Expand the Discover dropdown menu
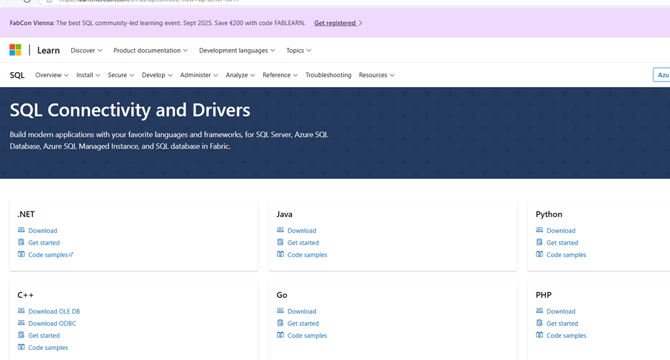 pyautogui.click(x=86, y=50)
